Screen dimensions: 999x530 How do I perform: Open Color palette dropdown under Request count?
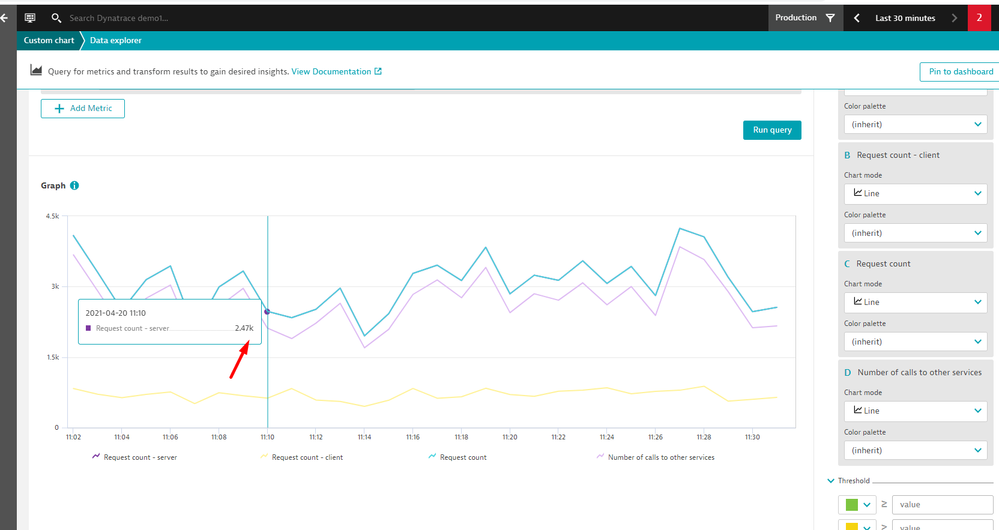tap(916, 341)
